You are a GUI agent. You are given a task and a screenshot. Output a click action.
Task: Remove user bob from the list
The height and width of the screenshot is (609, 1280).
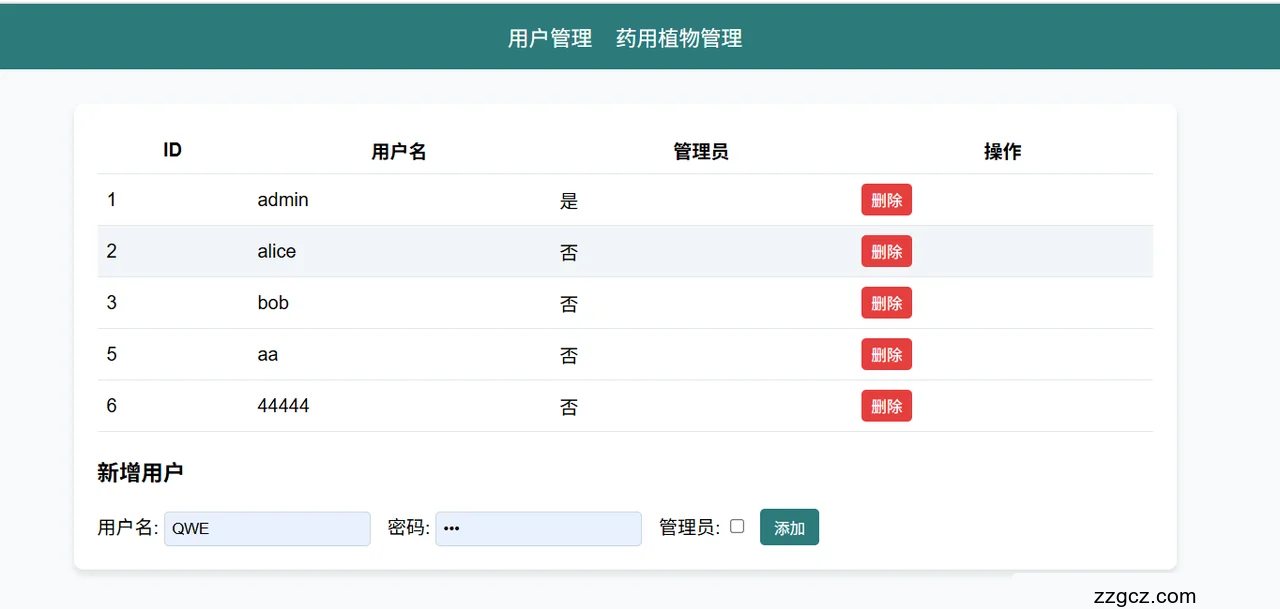pos(886,303)
